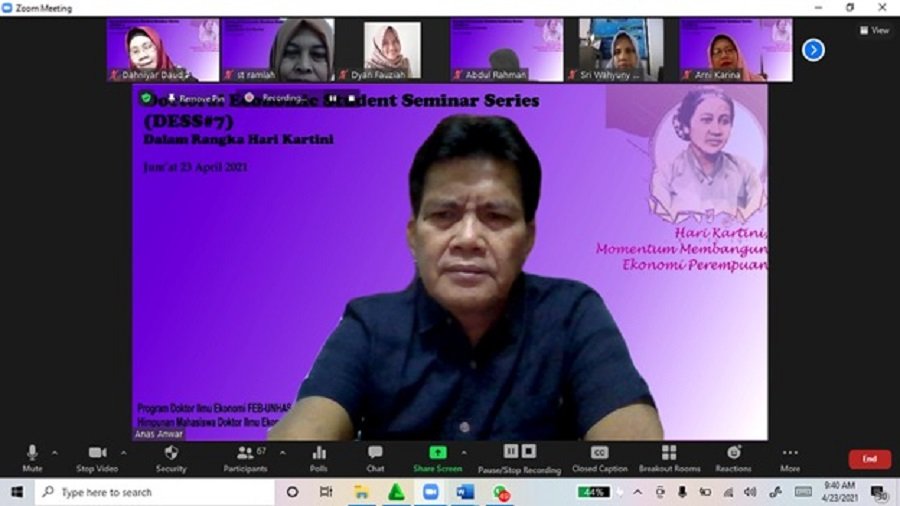Select Dahniyar Daud's video thumbnail
Image resolution: width=900 pixels, height=506 pixels.
tap(163, 50)
